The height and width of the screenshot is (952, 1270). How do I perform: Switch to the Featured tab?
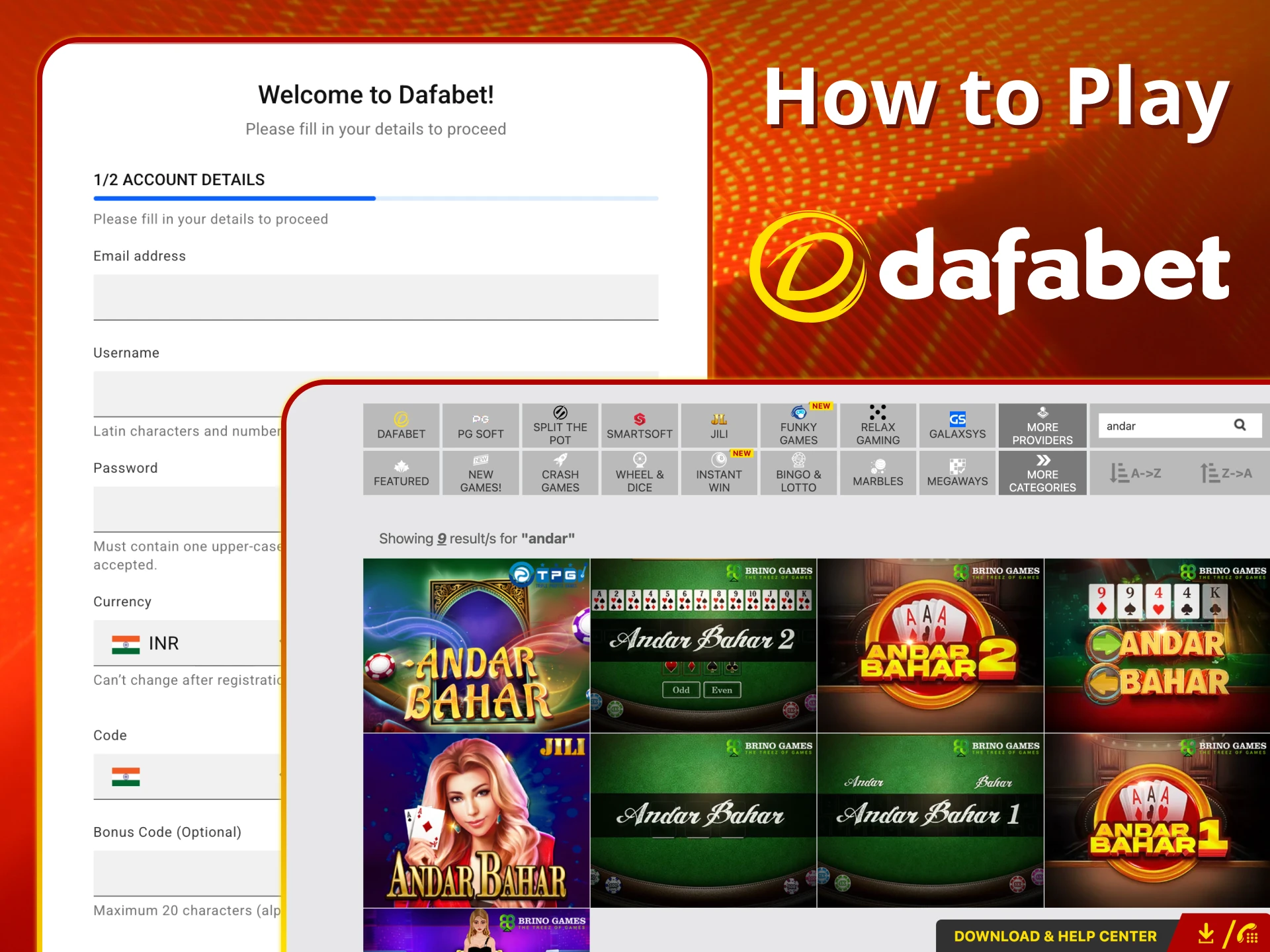tap(401, 473)
